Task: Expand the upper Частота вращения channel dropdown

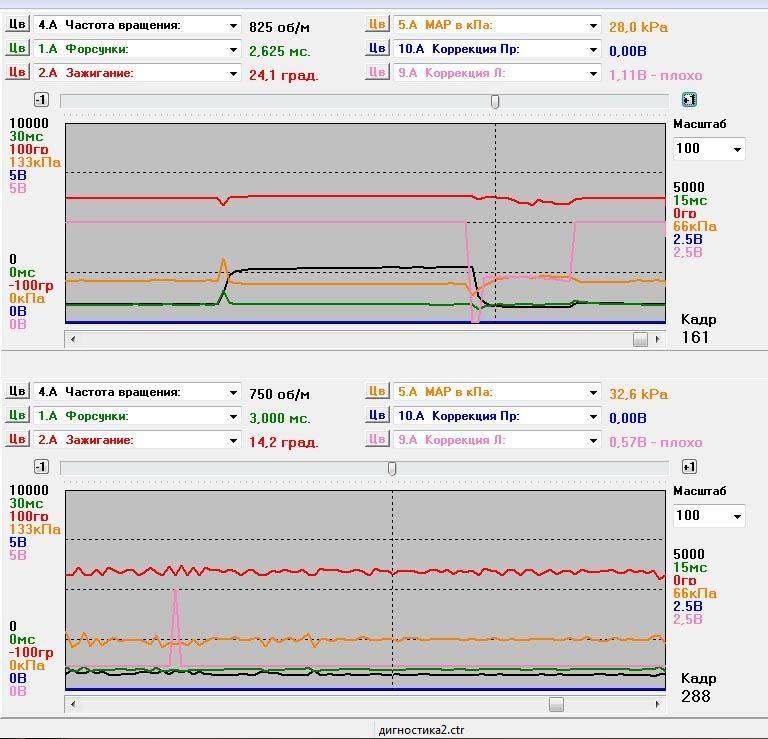Action: pyautogui.click(x=233, y=25)
